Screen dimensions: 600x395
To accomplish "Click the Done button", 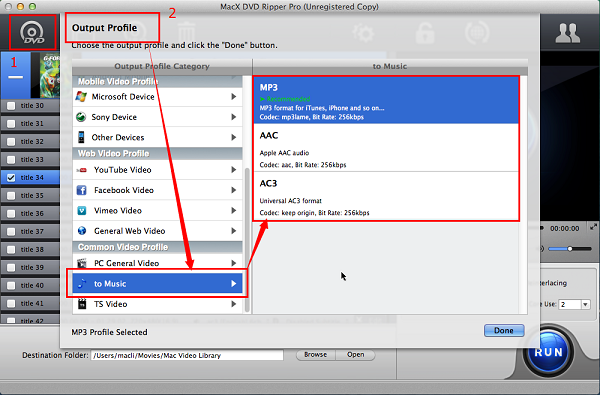I will (504, 330).
